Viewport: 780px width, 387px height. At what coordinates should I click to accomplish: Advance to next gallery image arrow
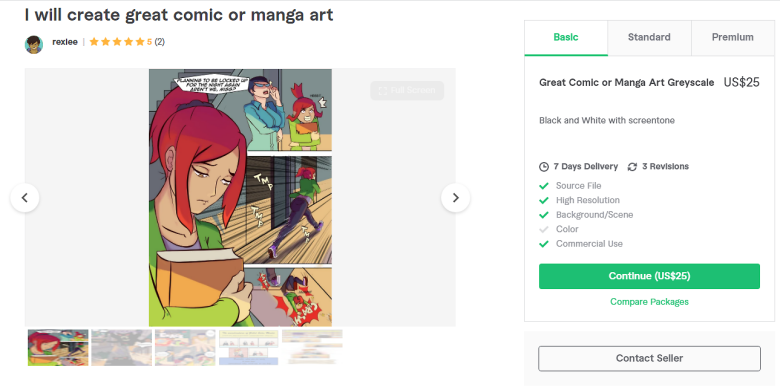(x=455, y=197)
